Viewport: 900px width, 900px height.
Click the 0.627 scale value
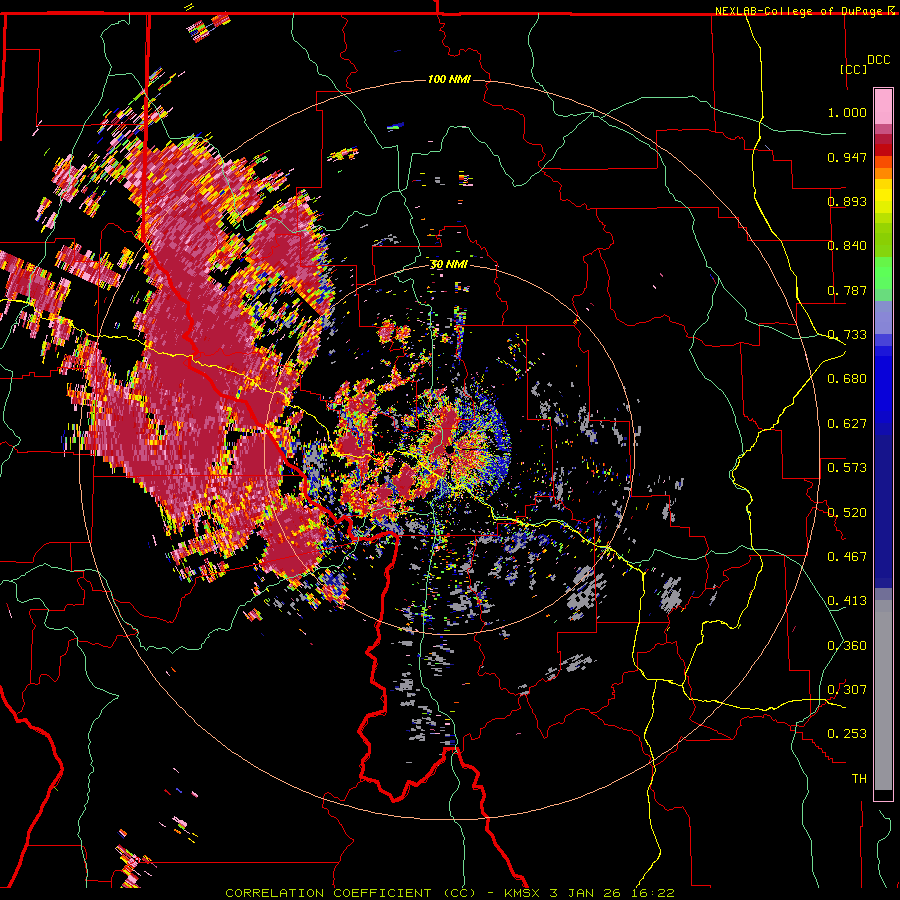coord(847,424)
